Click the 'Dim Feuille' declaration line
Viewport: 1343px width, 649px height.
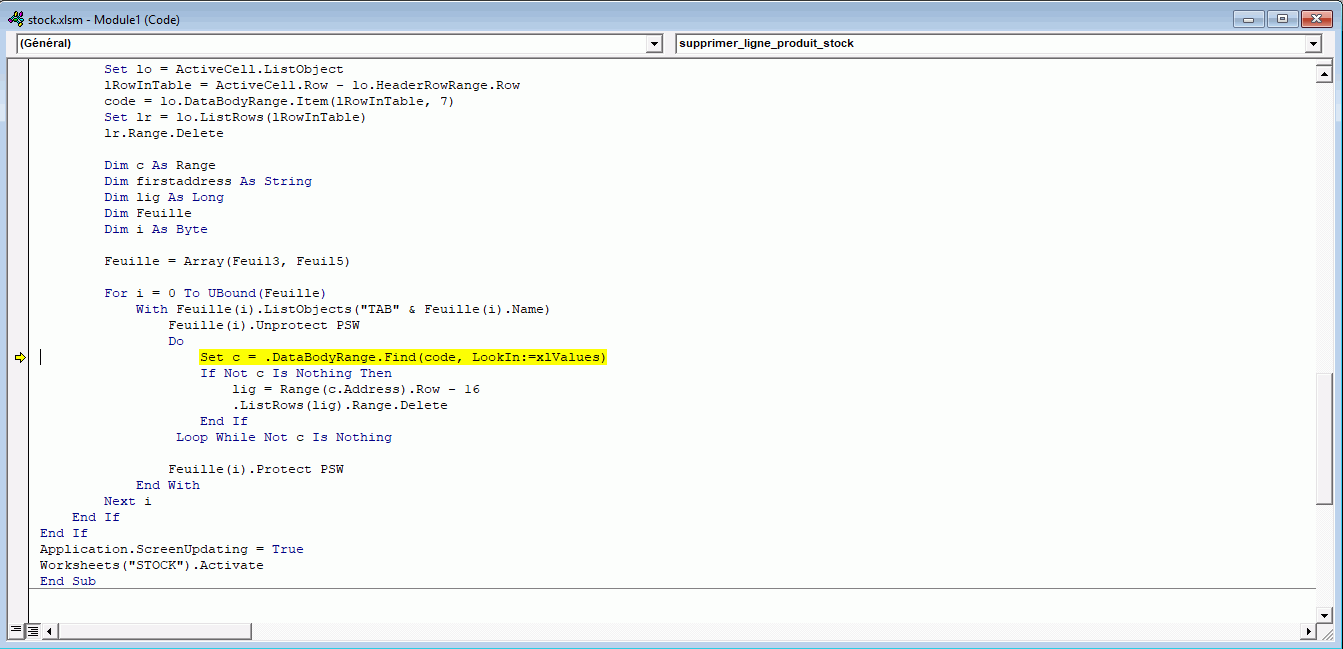coord(148,213)
